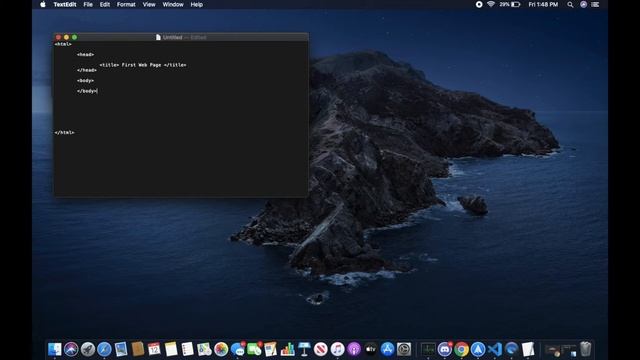Image resolution: width=640 pixels, height=360 pixels.
Task: Open Notes from the Dock
Action: [x=171, y=349]
